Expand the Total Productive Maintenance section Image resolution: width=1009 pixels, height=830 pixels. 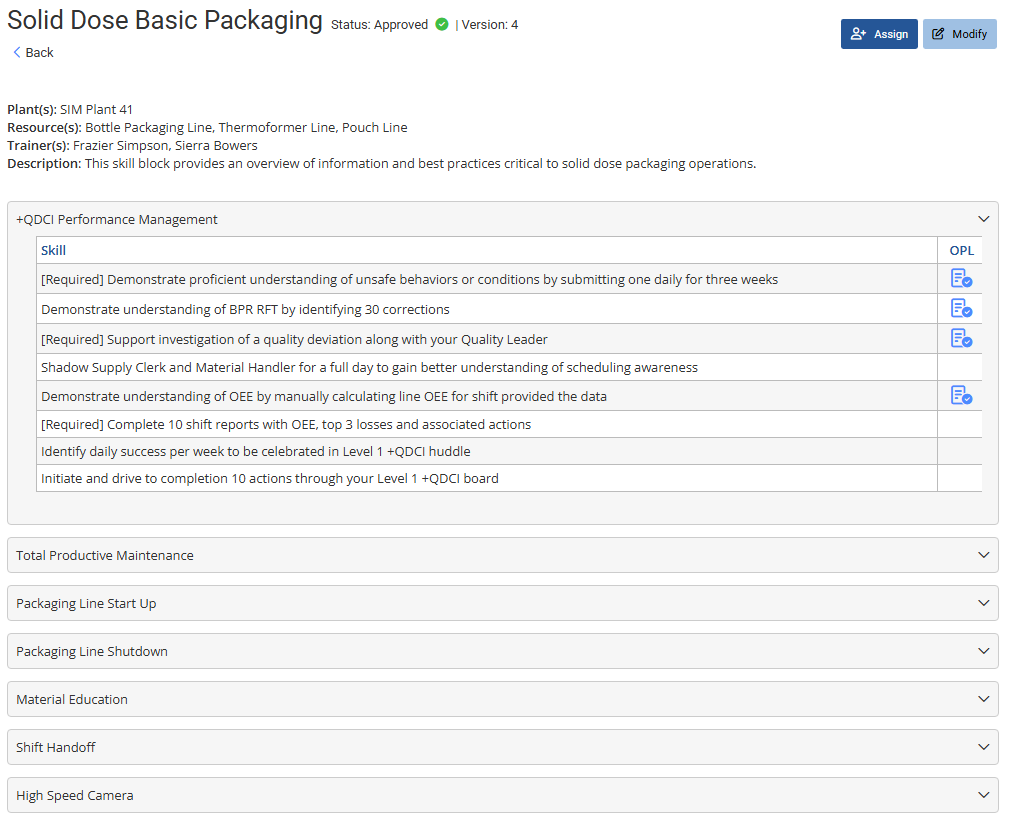pos(983,555)
